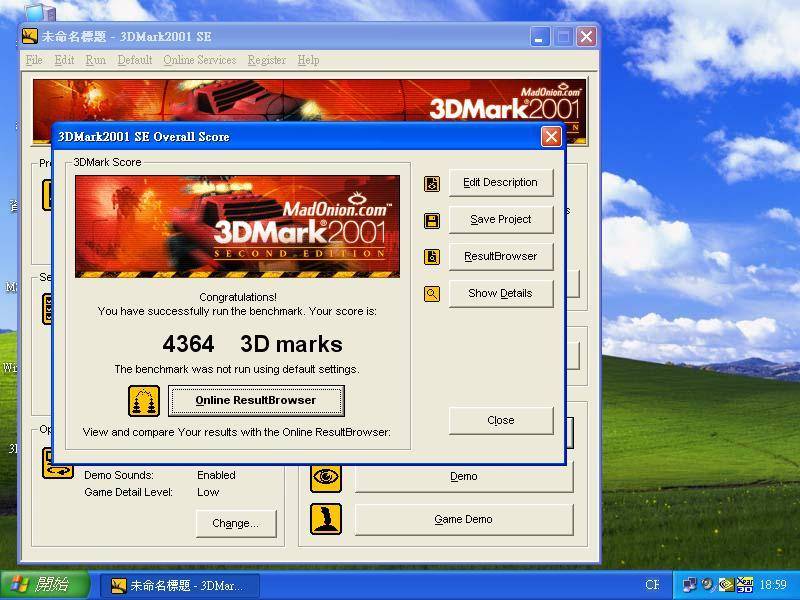Screen dimensions: 800x600
Task: Open the Run menu
Action: 95,60
